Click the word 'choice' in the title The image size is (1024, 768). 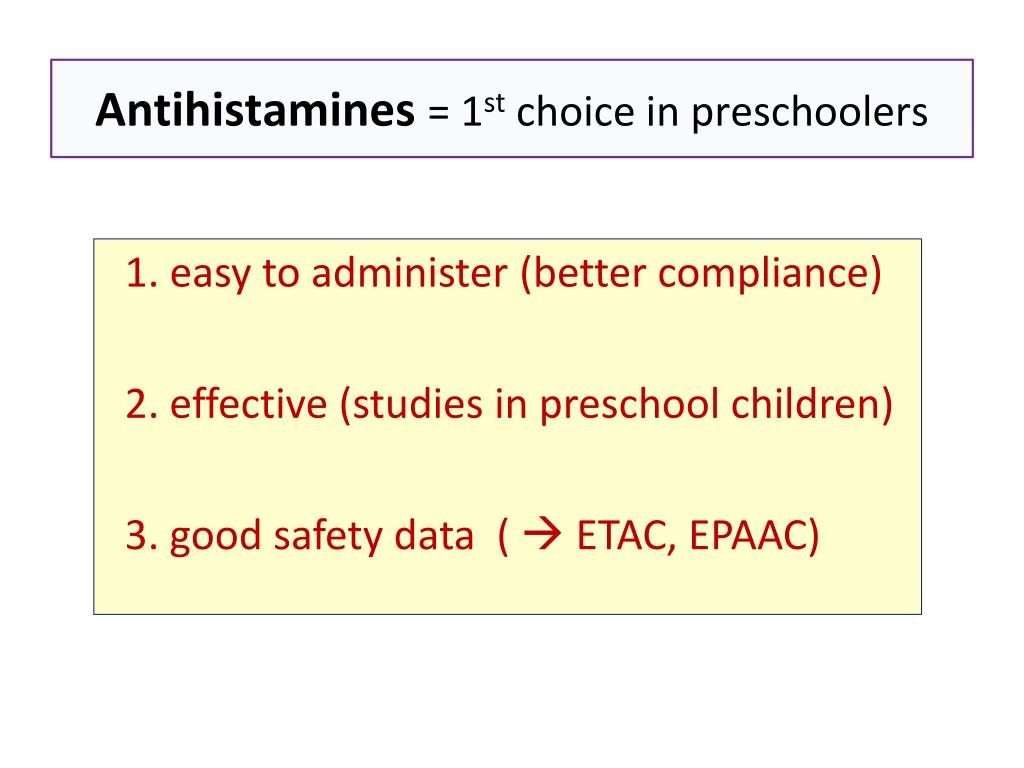pyautogui.click(x=575, y=111)
